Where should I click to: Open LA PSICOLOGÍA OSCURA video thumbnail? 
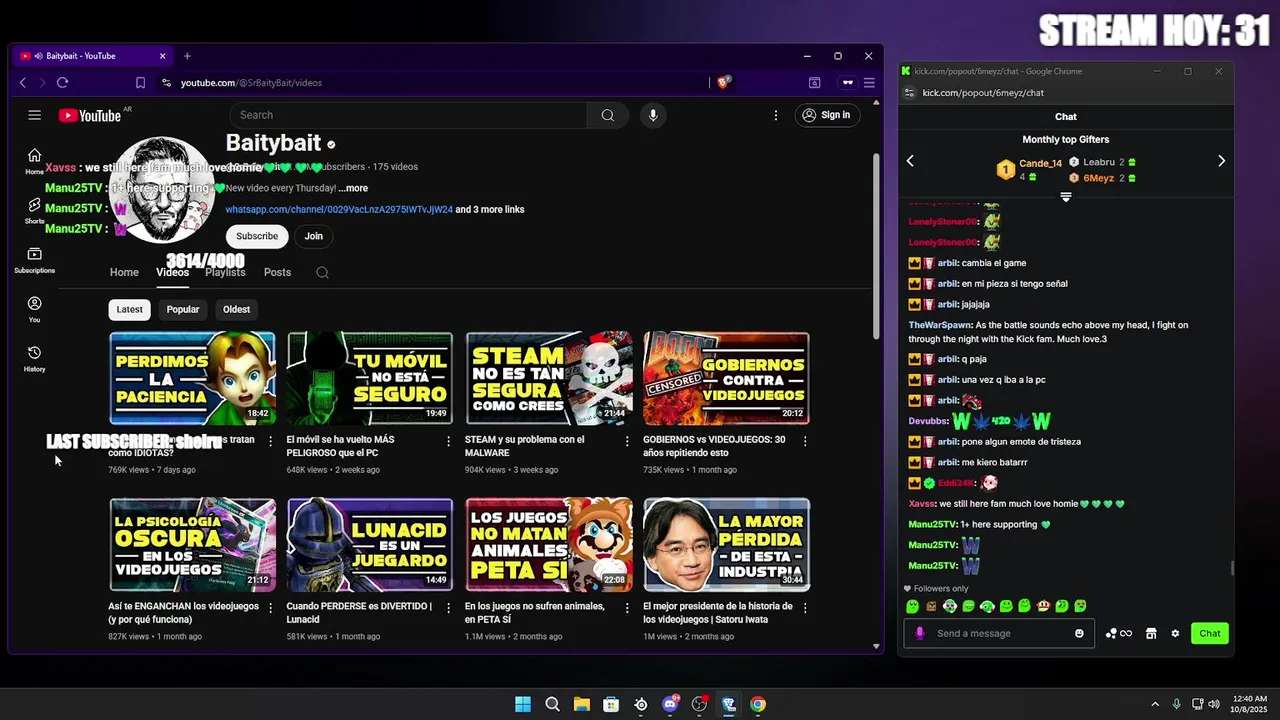click(192, 545)
